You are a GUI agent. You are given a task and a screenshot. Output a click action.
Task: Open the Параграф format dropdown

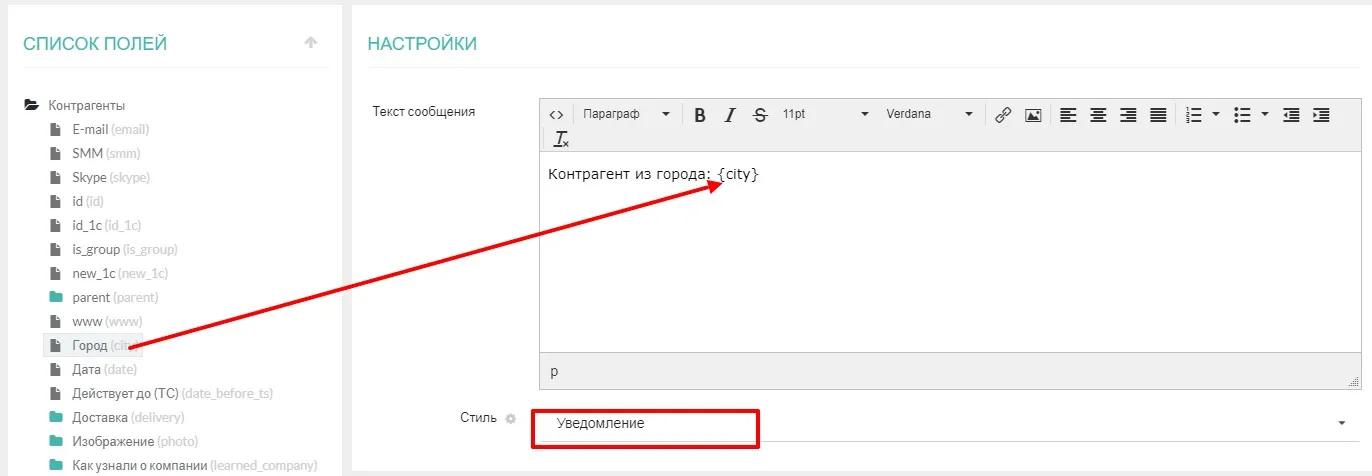coord(626,115)
